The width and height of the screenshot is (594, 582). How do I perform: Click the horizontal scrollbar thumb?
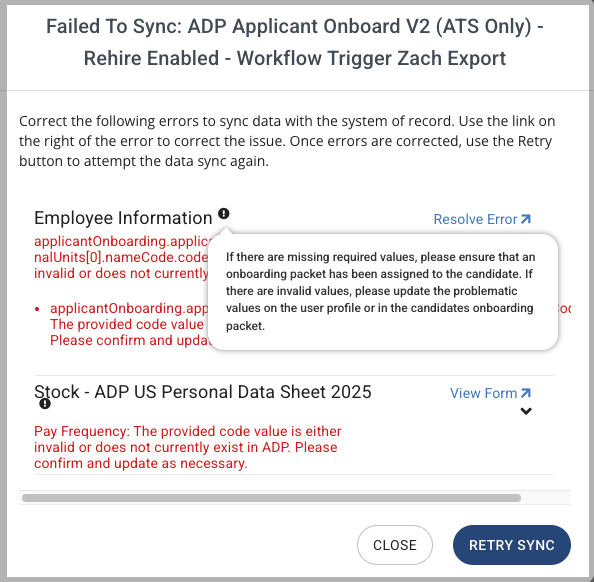click(x=271, y=498)
